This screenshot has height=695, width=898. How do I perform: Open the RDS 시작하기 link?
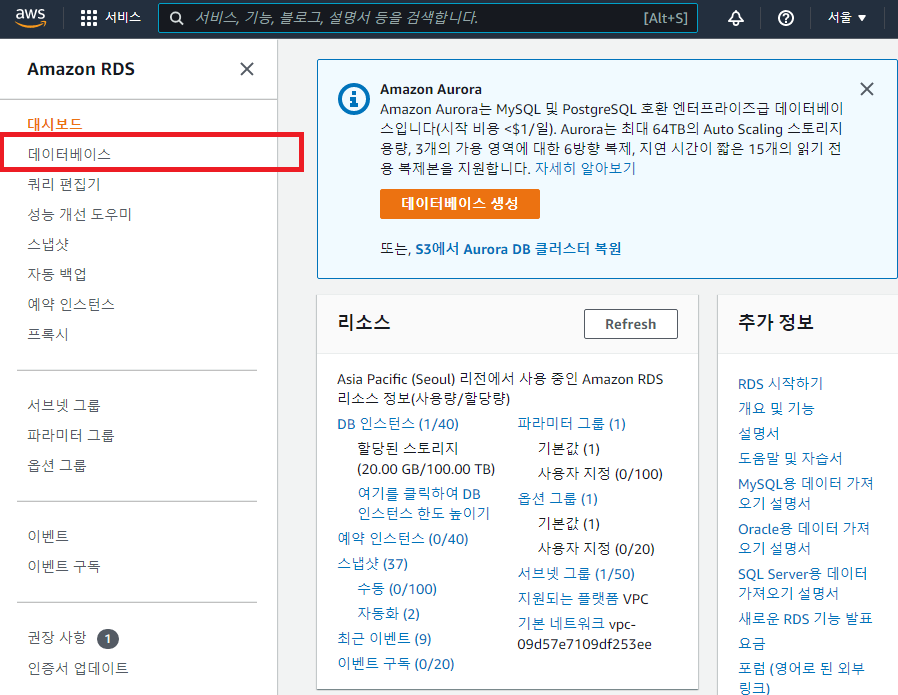pos(780,384)
